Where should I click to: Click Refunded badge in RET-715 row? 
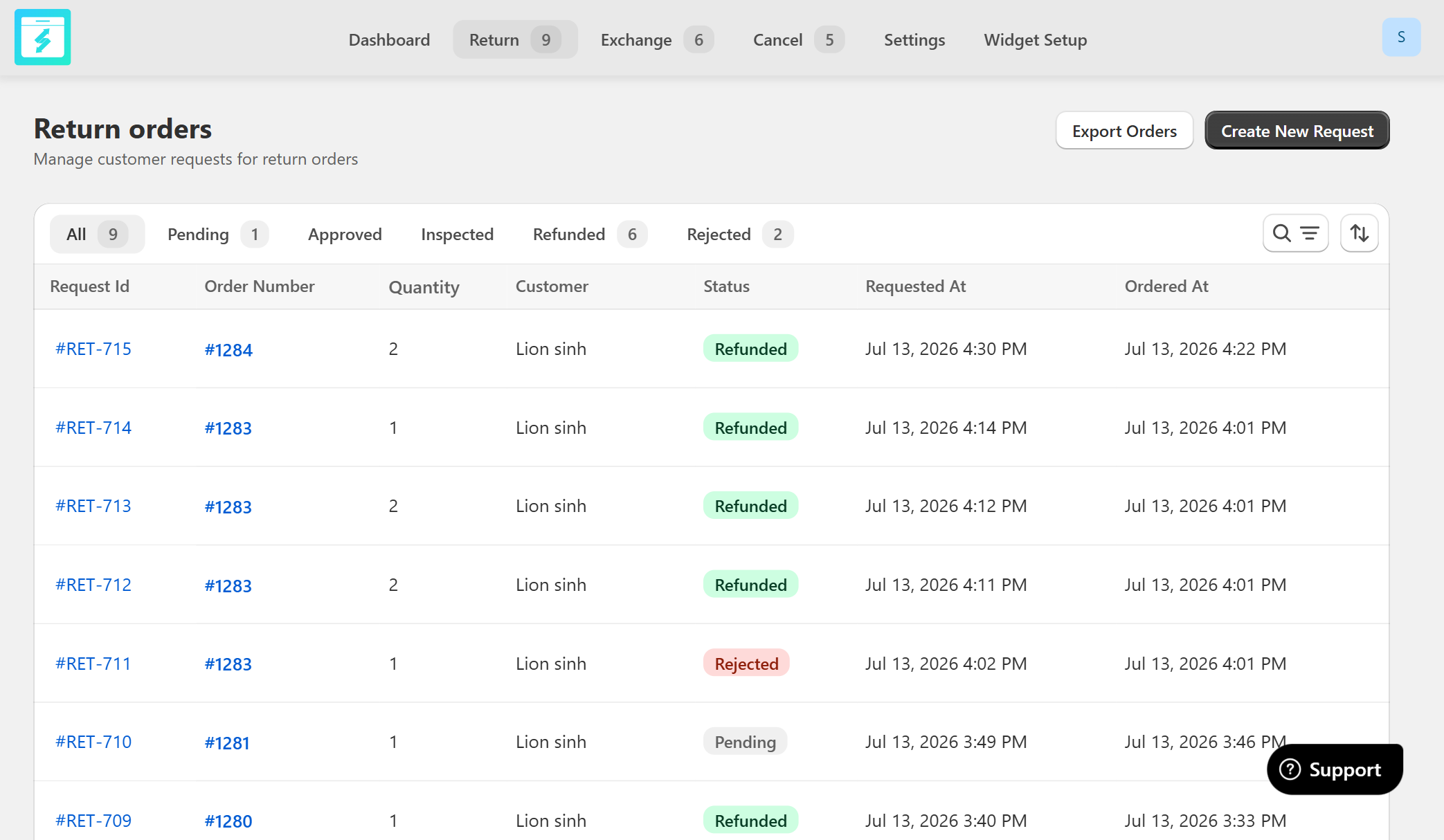tap(750, 349)
